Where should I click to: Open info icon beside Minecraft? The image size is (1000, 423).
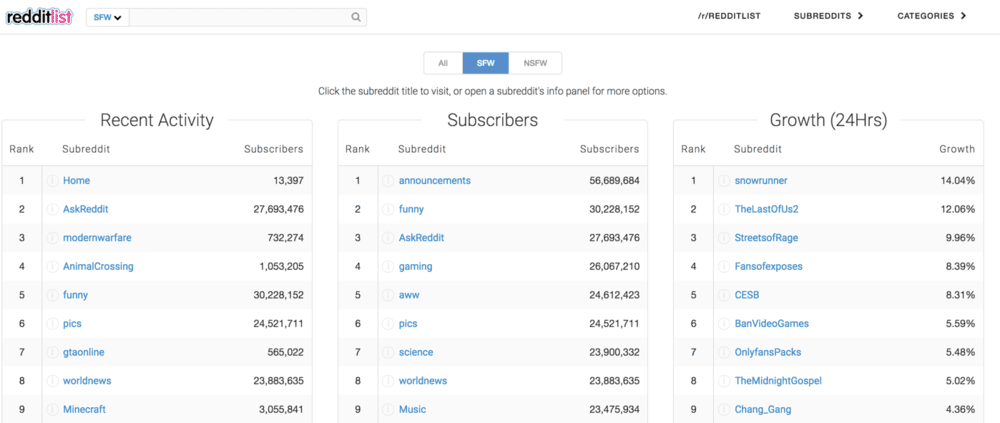(x=53, y=409)
